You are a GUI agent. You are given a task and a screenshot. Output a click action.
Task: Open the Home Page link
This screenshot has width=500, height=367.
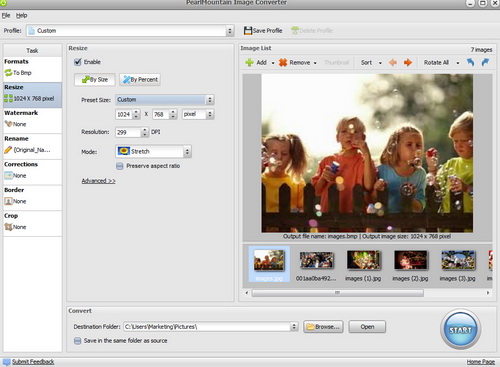481,362
